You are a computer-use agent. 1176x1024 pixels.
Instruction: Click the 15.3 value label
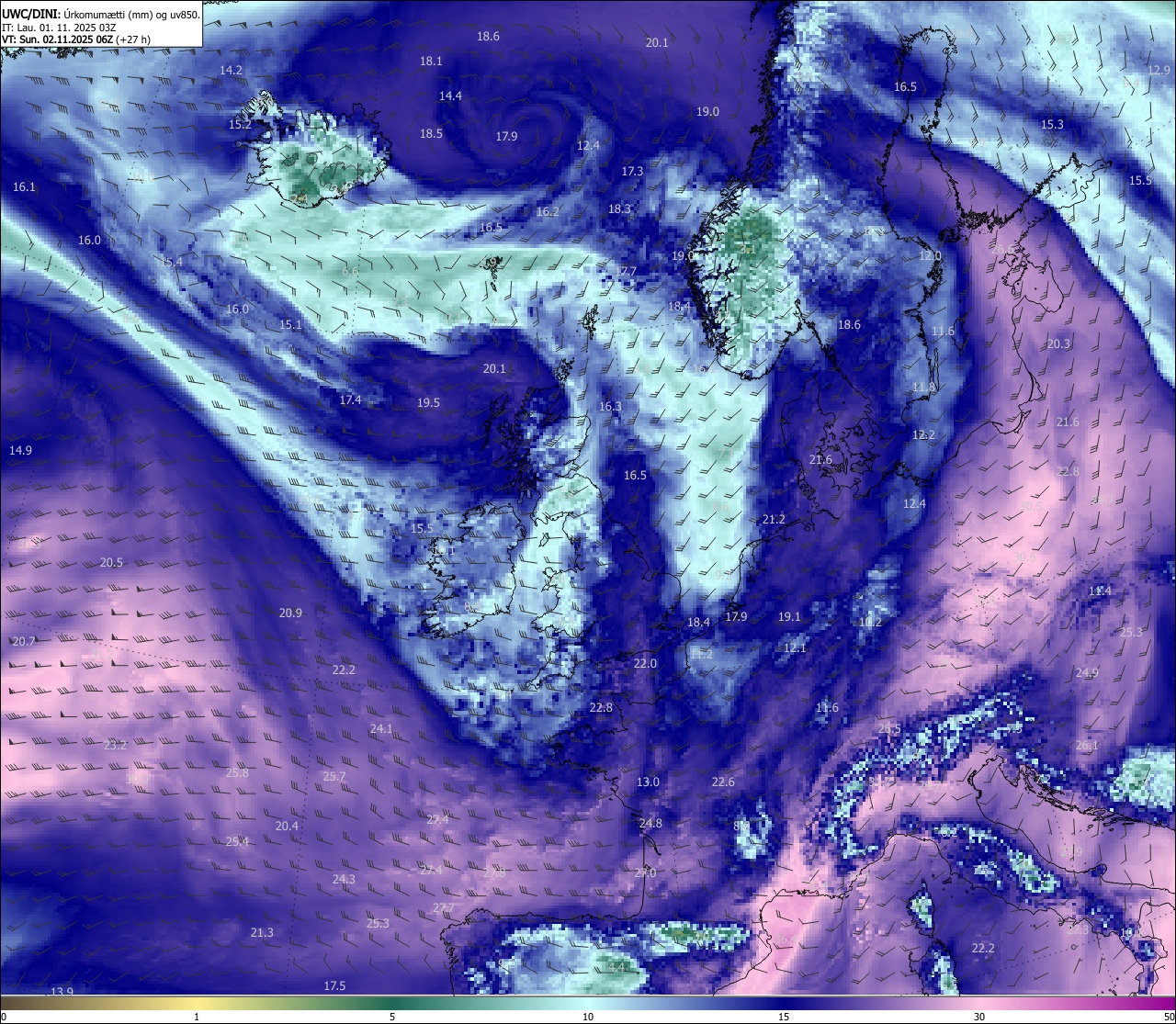[1052, 124]
